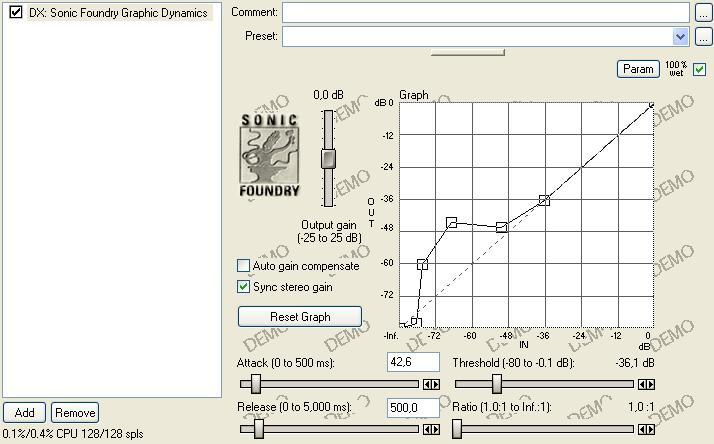Click the Param button

point(638,69)
